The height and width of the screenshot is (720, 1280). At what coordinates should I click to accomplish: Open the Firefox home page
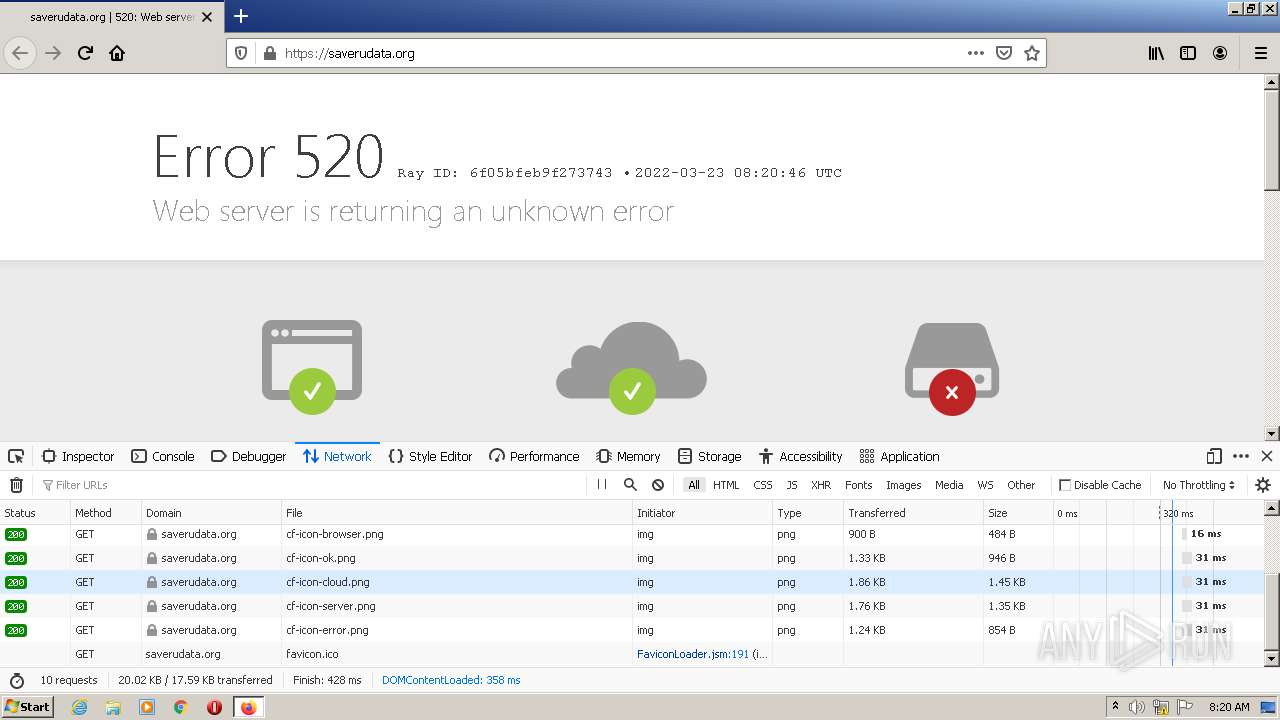117,53
